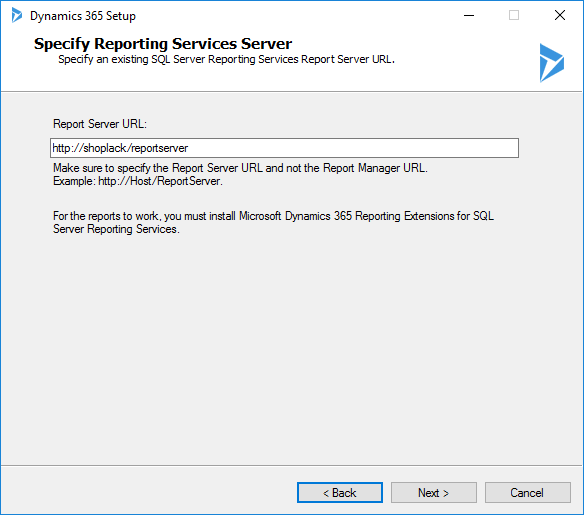
Task: Cancel the setup wizard
Action: click(x=527, y=493)
